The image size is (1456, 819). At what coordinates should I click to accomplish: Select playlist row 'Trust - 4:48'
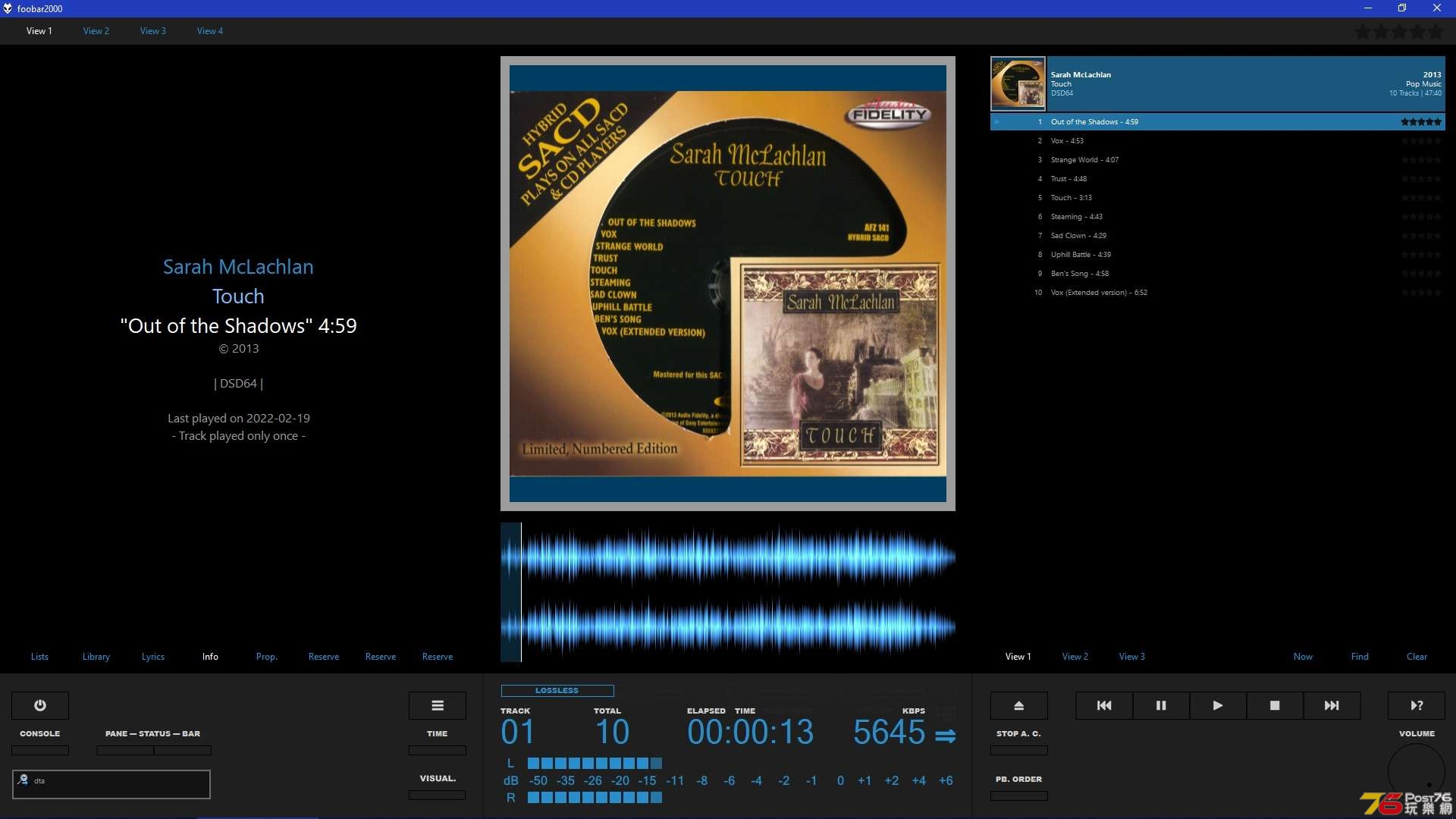click(1218, 178)
